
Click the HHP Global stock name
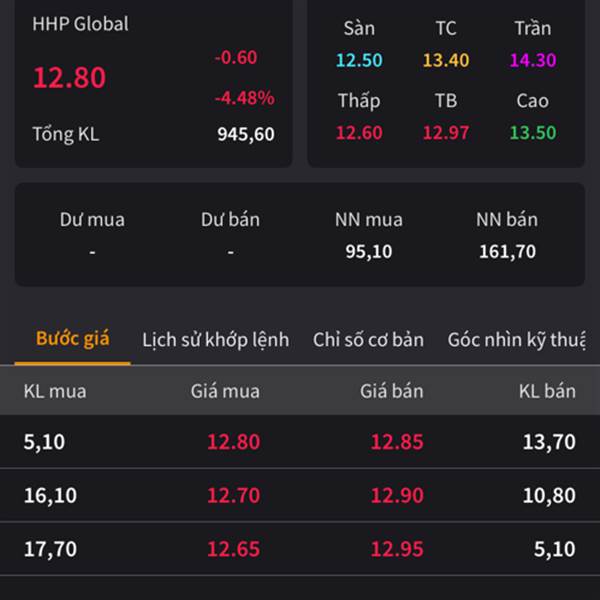tap(80, 24)
